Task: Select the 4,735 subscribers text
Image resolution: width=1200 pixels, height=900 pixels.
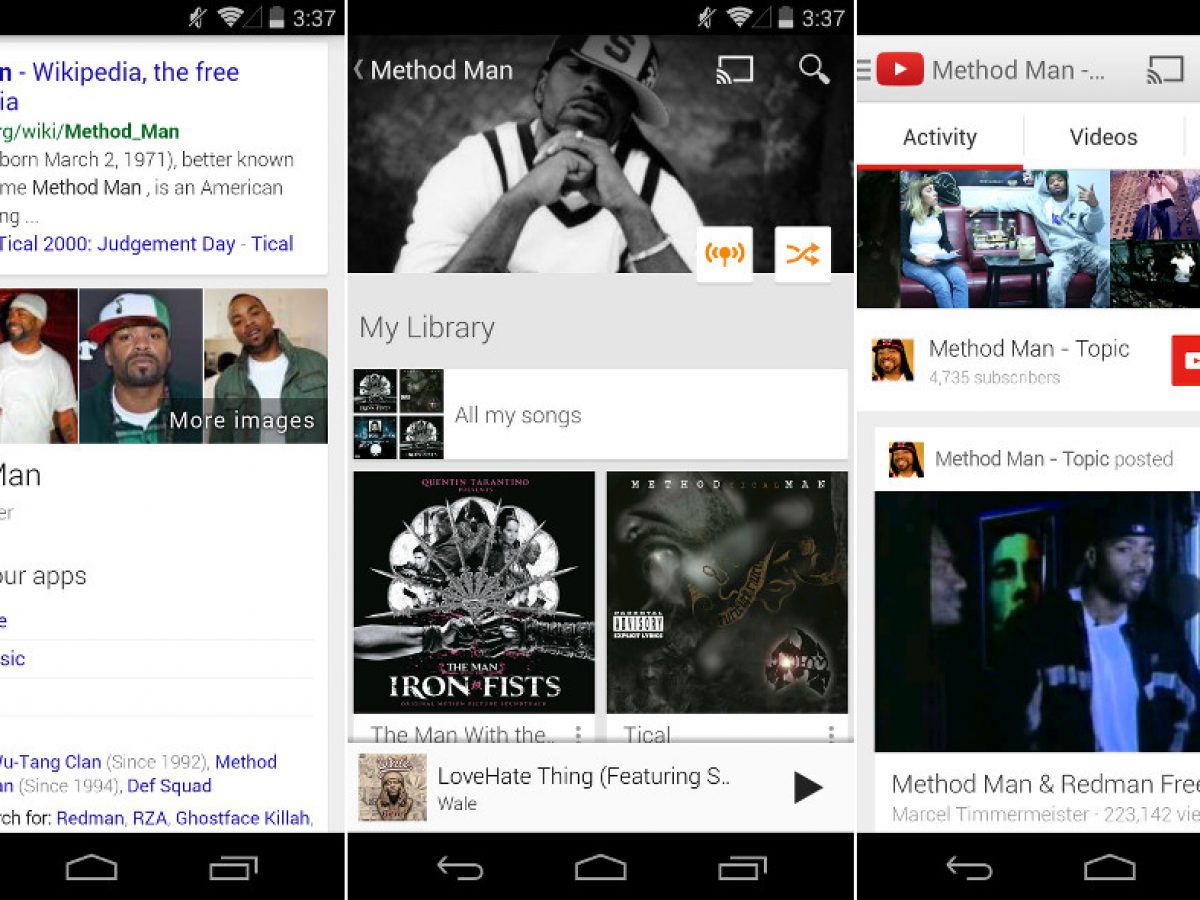Action: coord(994,377)
